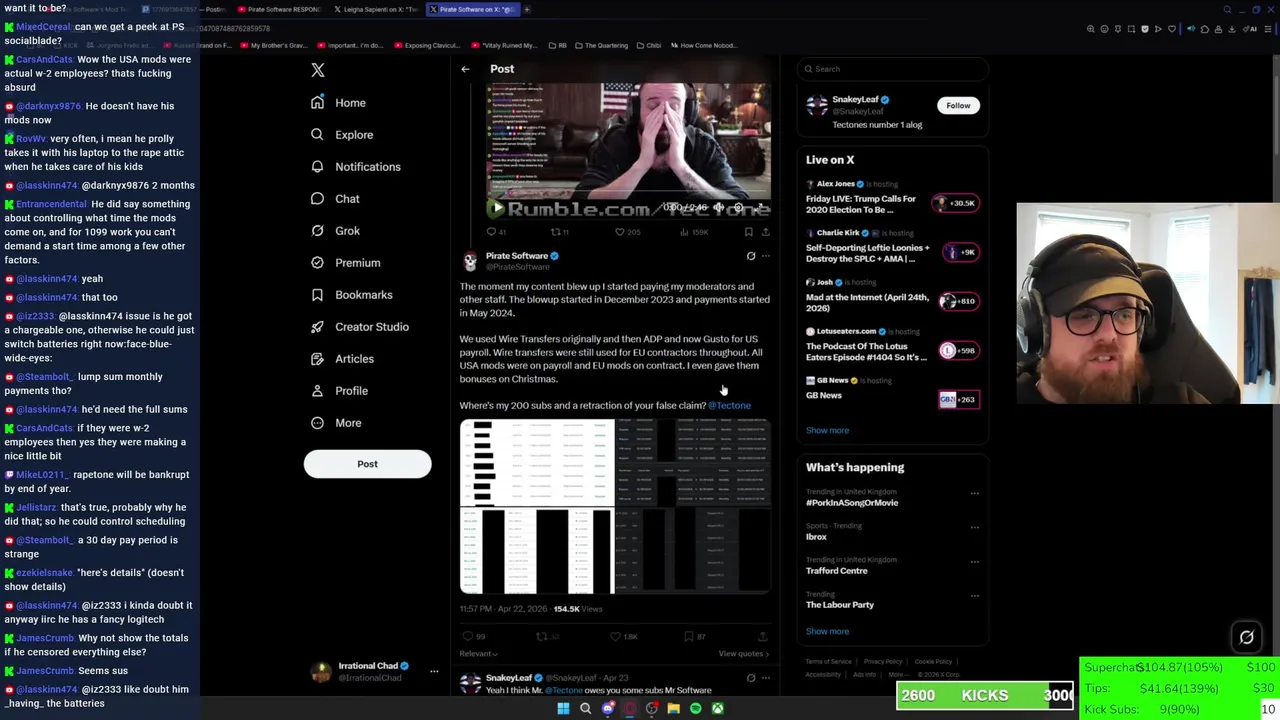Image resolution: width=1280 pixels, height=720 pixels.
Task: Open Premium in the X sidebar
Action: point(345,263)
